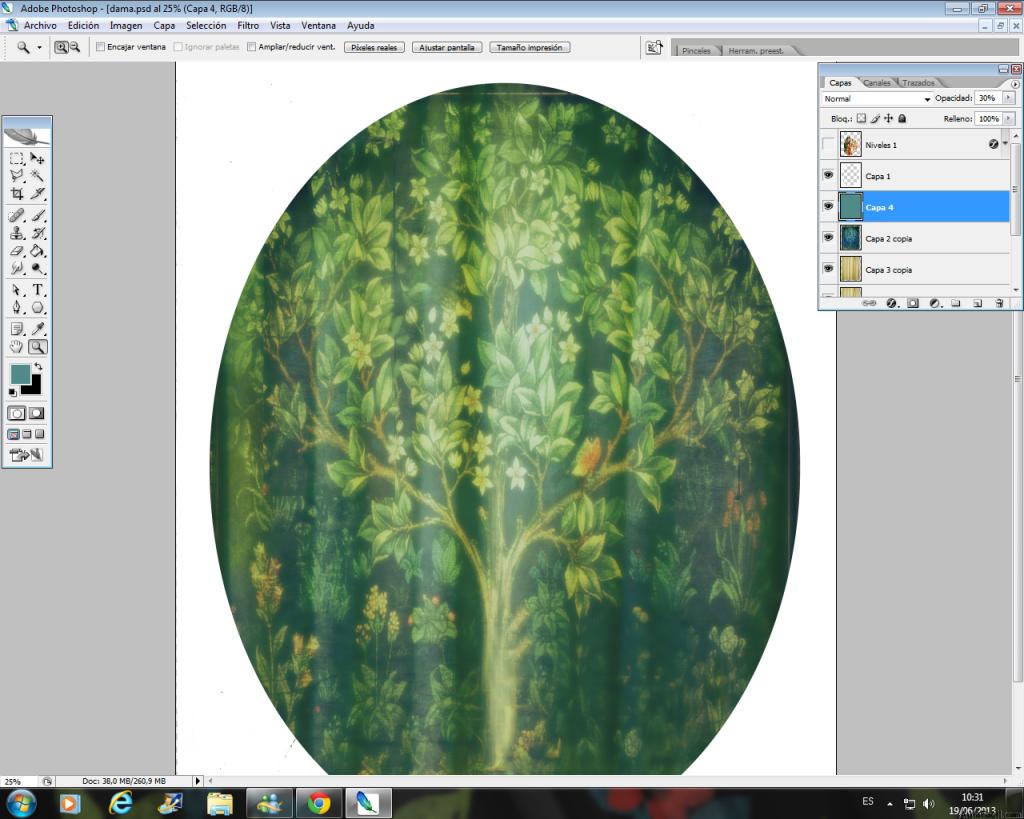Open the blend mode Normal dropdown
Image resolution: width=1024 pixels, height=819 pixels.
[x=876, y=99]
